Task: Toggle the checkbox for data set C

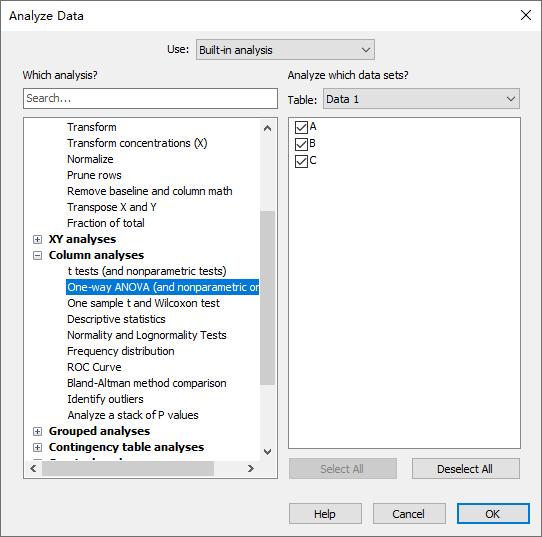Action: click(301, 161)
